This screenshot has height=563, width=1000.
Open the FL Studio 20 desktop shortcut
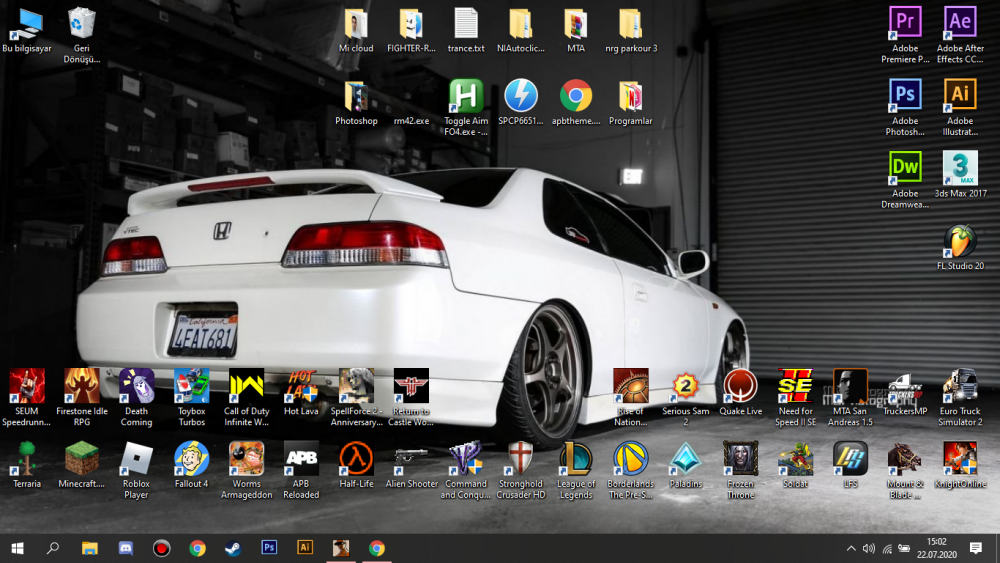click(x=960, y=242)
